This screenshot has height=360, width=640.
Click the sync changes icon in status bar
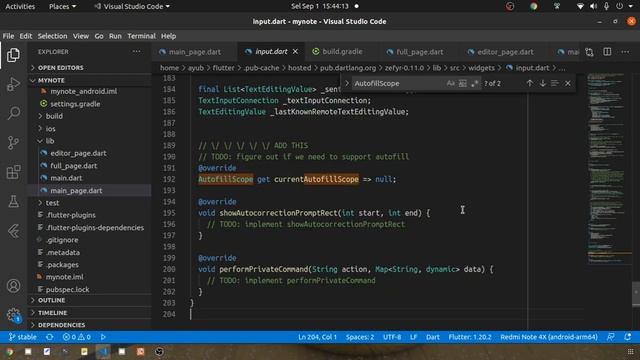click(x=50, y=337)
